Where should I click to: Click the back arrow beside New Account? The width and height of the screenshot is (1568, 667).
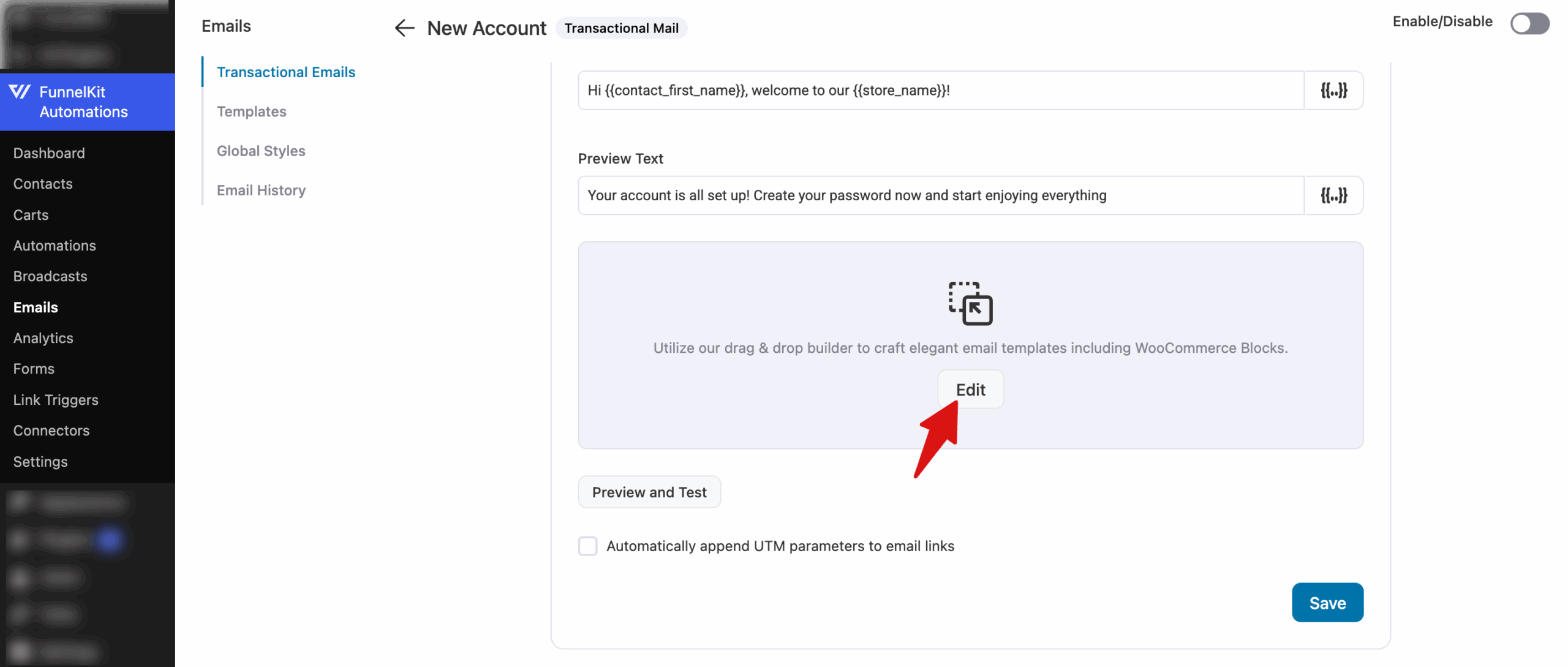coord(404,28)
